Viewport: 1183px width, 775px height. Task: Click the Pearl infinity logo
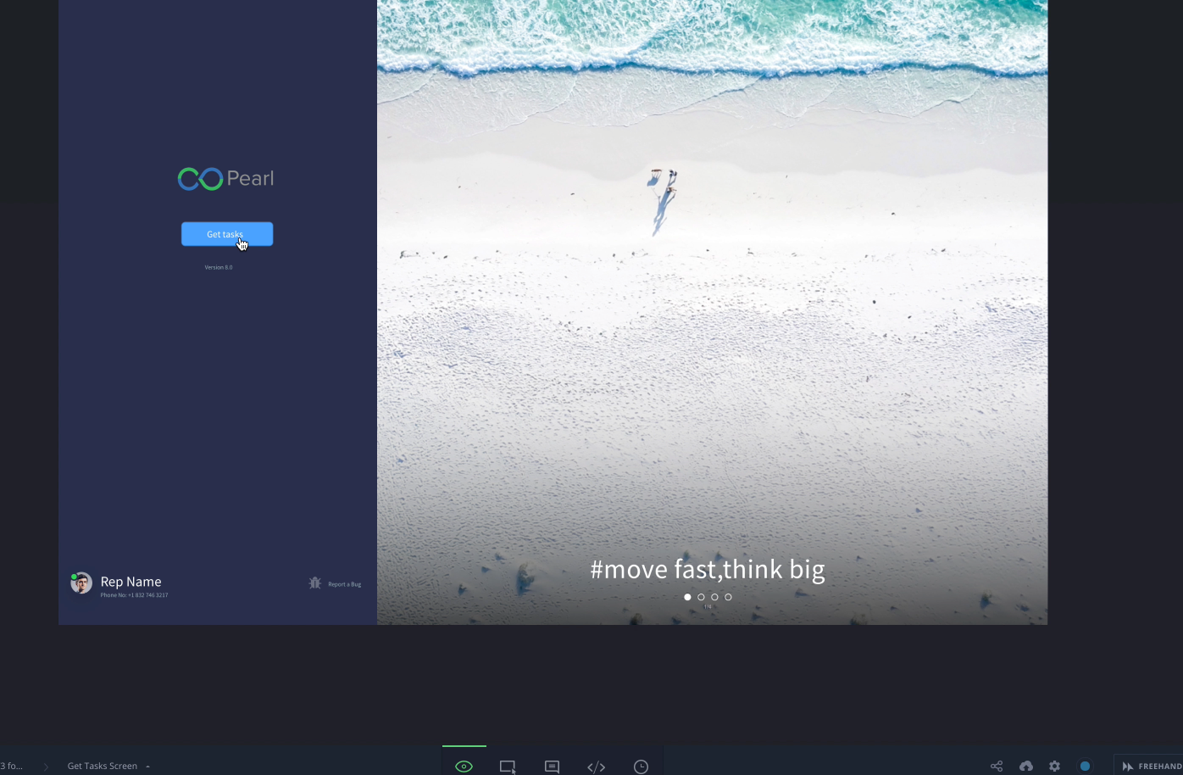(200, 179)
